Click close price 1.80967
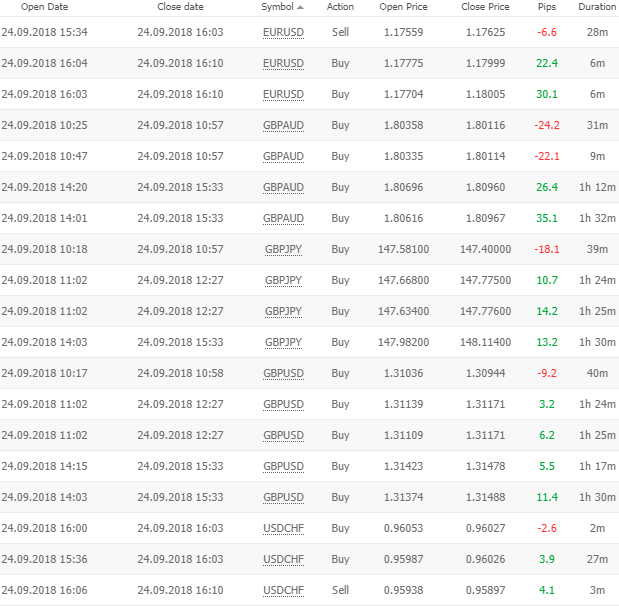This screenshot has width=619, height=606. pyautogui.click(x=485, y=218)
